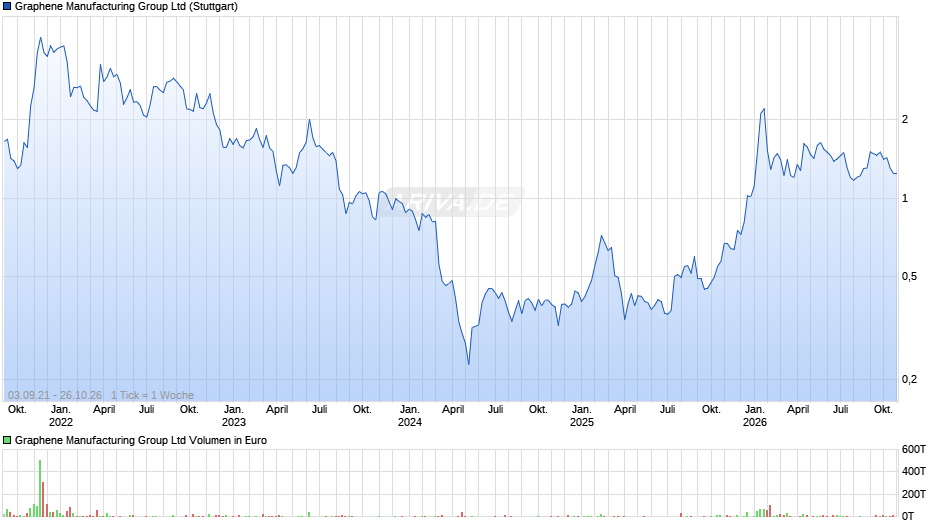Image resolution: width=940 pixels, height=526 pixels.
Task: Click 'Graphene Manufacturing Group Ltd Volumen in Euro' label
Action: click(x=141, y=440)
